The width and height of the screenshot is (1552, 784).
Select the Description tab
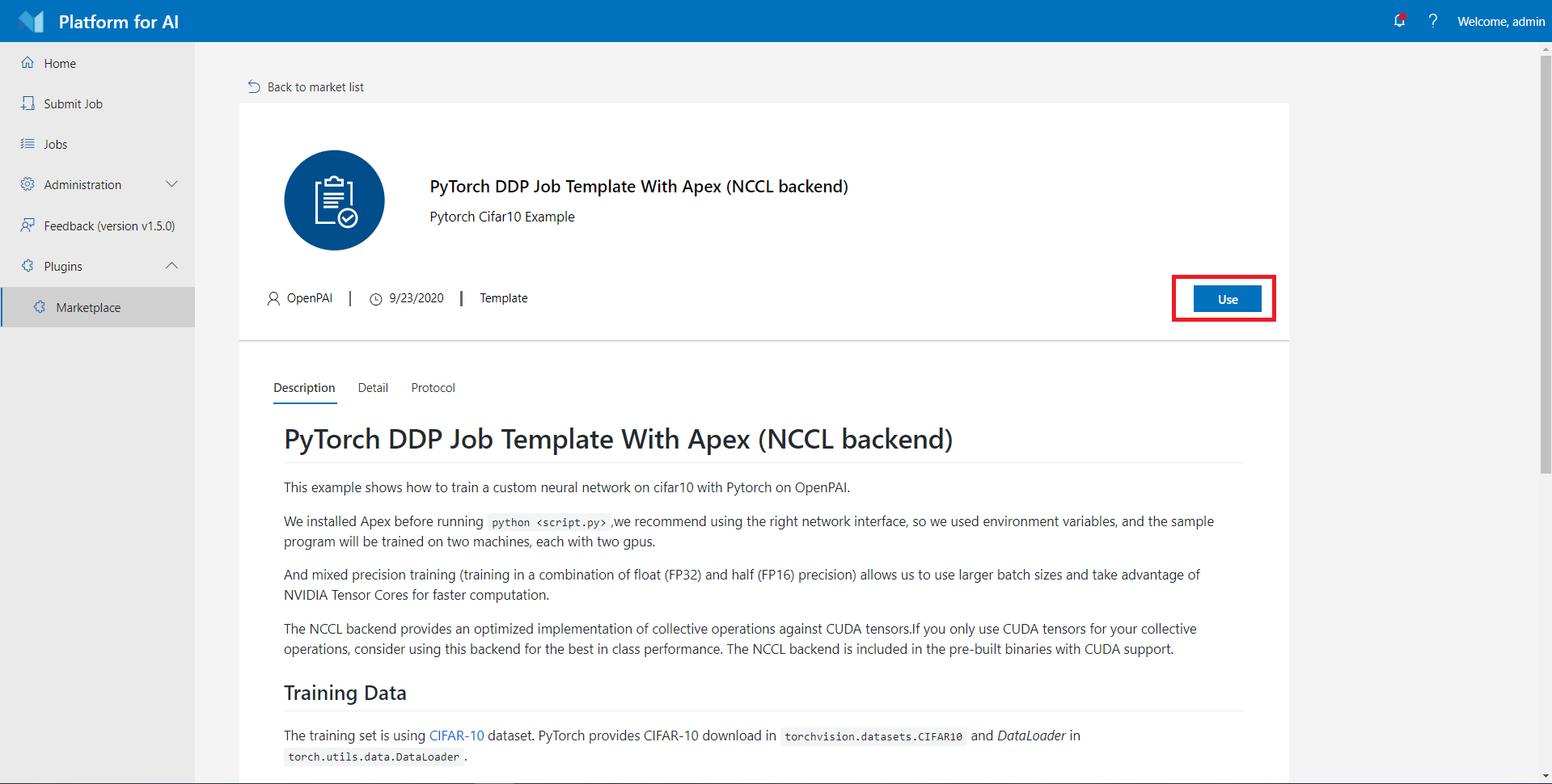[x=304, y=388]
